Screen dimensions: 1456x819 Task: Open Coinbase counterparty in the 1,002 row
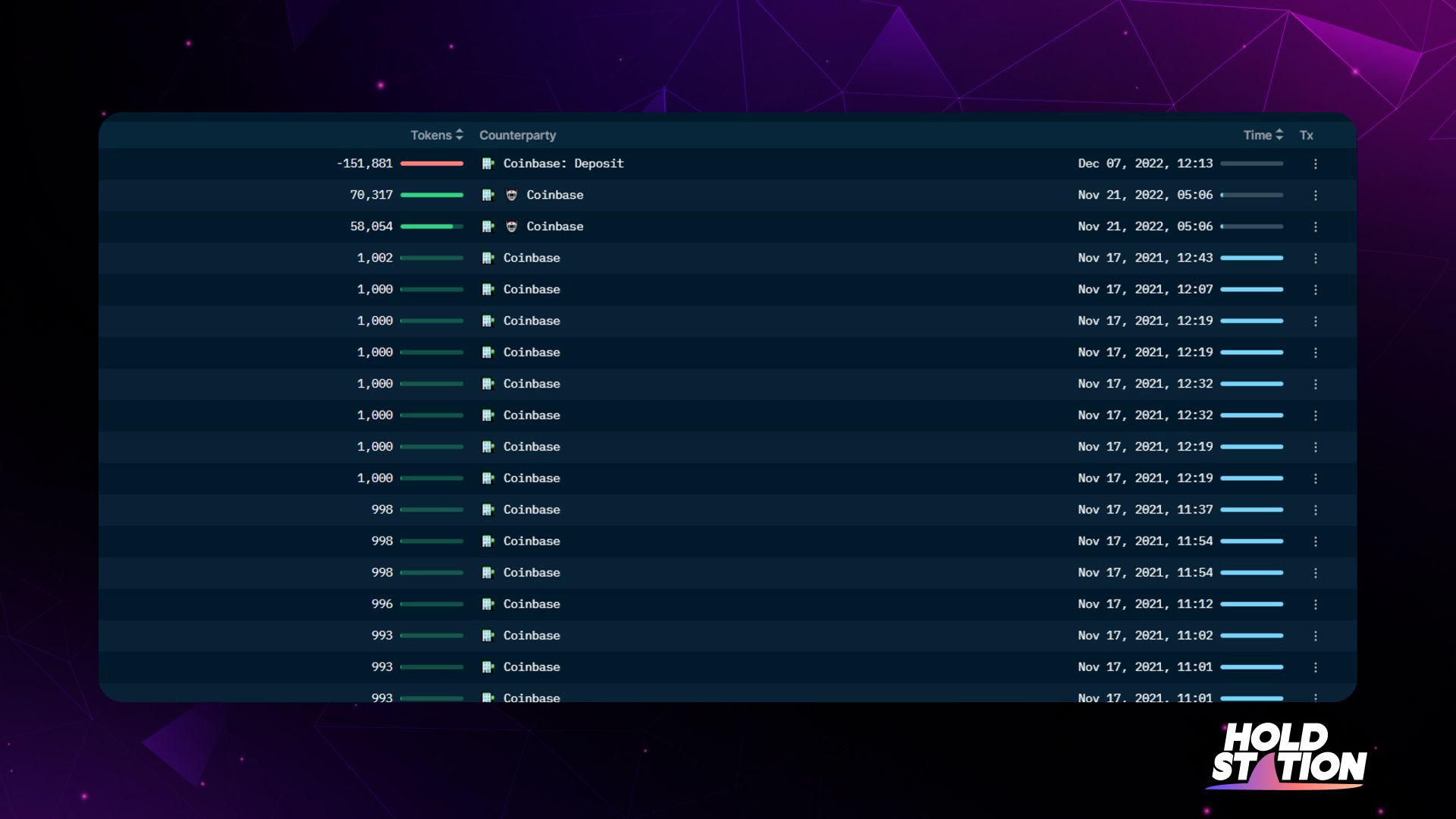[532, 259]
